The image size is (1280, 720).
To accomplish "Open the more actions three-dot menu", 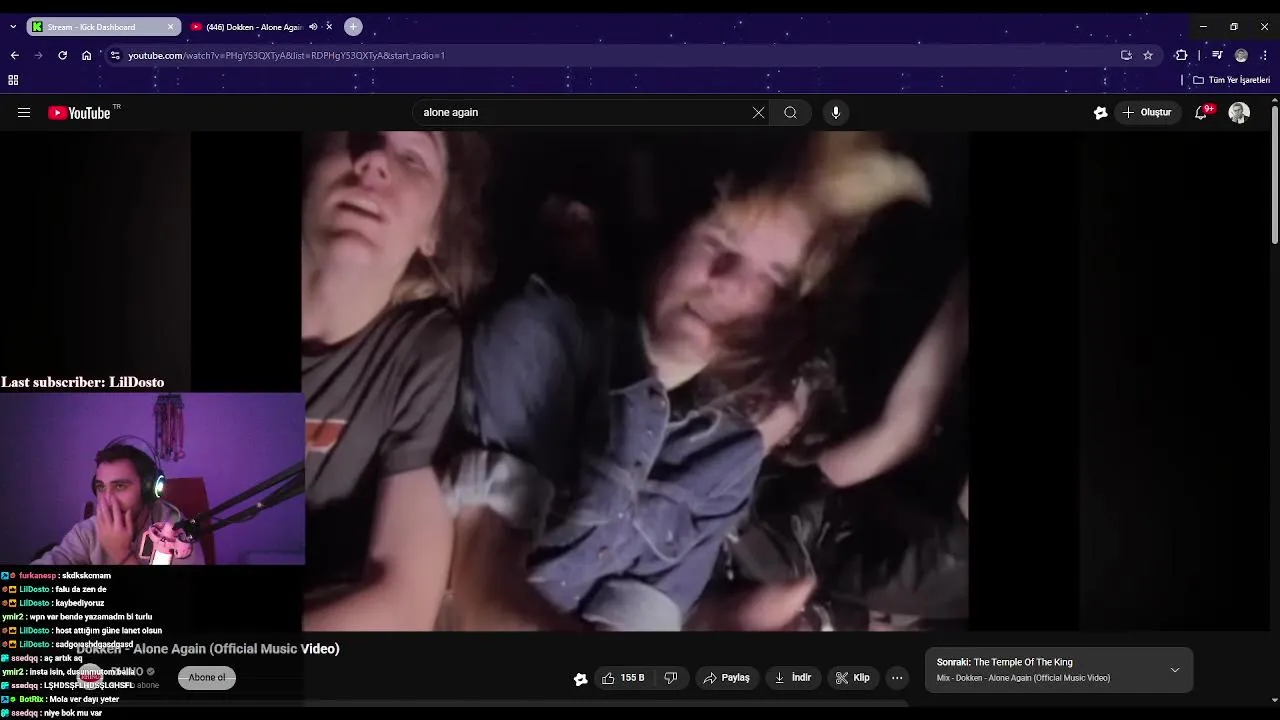I will coord(897,678).
